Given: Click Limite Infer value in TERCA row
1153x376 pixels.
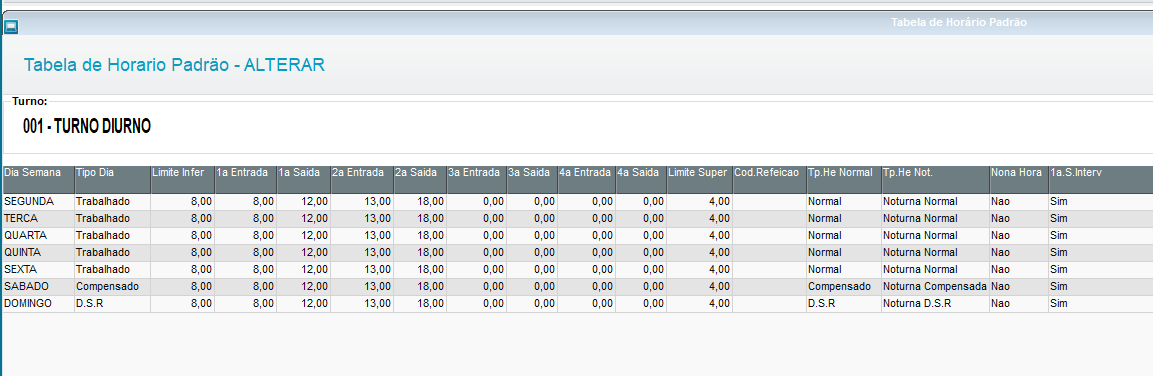Looking at the screenshot, I should 182,218.
